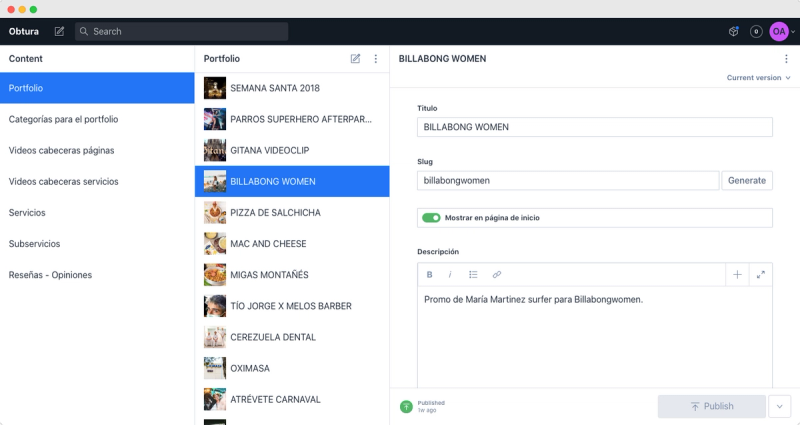Open BILLABONG WOMEN document three-dot menu
The width and height of the screenshot is (800, 425).
coord(786,59)
